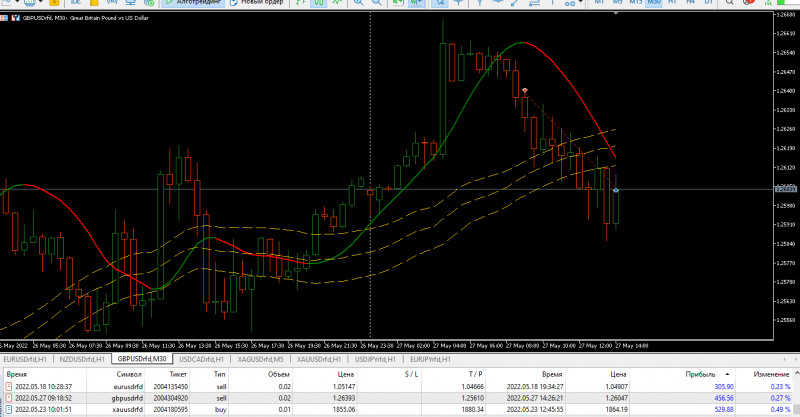Image resolution: width=800 pixels, height=417 pixels.
Task: Open the XAGUSDrfd,M5 chart tab
Action: click(x=260, y=359)
